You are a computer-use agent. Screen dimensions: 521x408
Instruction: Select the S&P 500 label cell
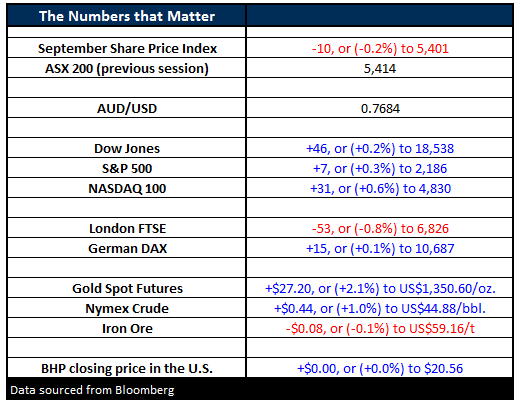(x=127, y=168)
